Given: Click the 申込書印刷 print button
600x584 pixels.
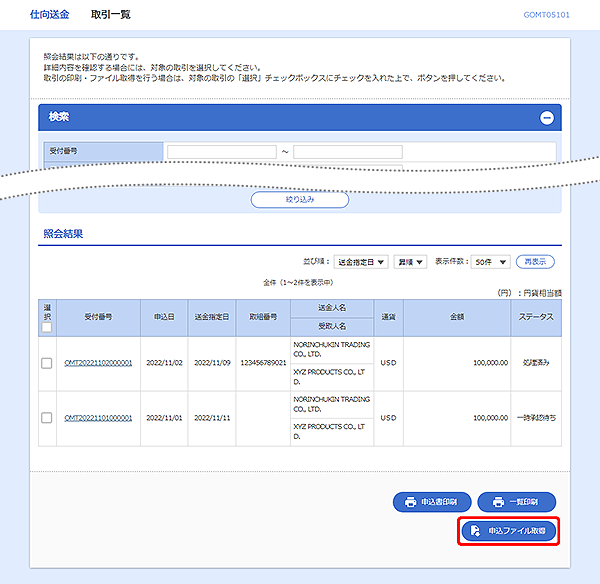Looking at the screenshot, I should 432,502.
